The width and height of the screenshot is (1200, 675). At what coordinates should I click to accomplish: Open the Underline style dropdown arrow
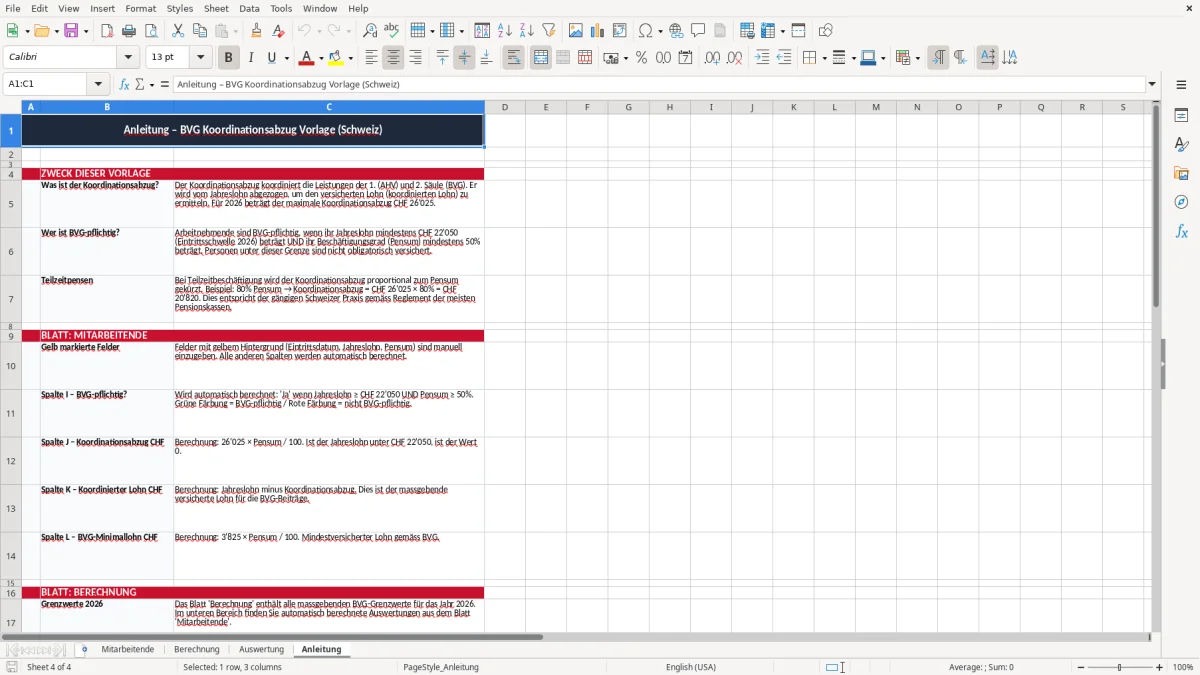pyautogui.click(x=286, y=58)
